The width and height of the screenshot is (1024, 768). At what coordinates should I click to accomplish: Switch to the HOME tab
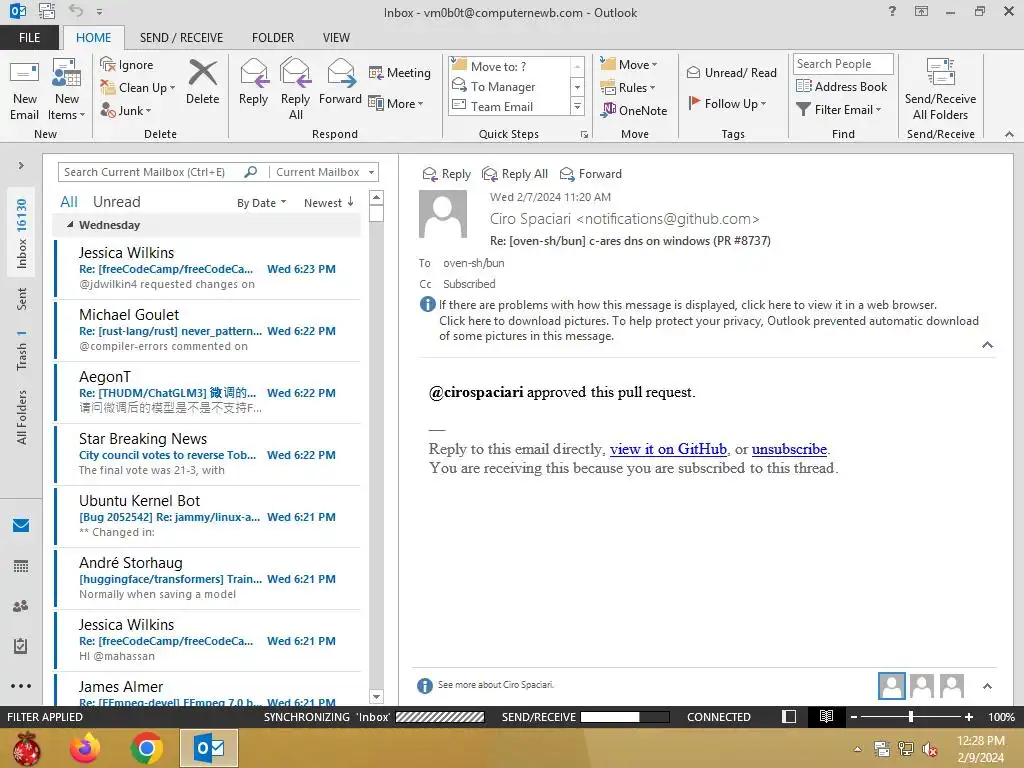pos(93,37)
